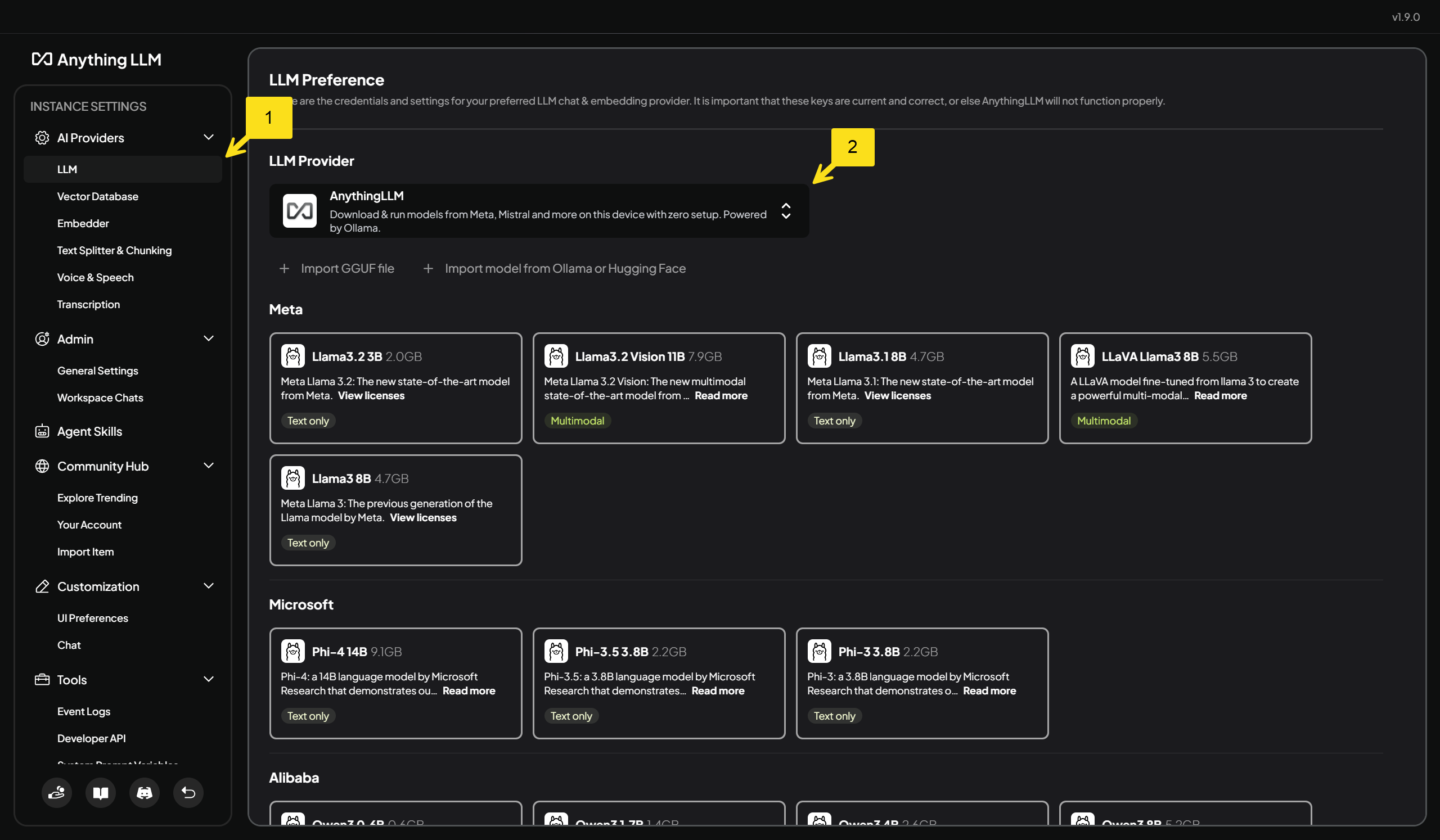Collapse the Tools section chevron
This screenshot has width=1440, height=840.
tap(209, 679)
